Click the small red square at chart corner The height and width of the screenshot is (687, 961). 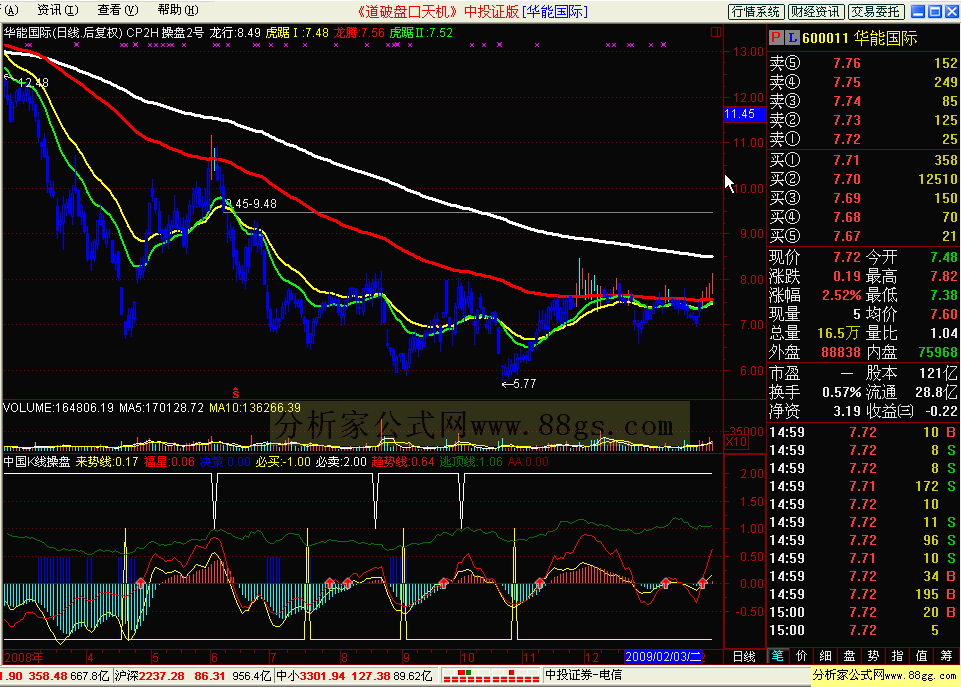click(715, 32)
